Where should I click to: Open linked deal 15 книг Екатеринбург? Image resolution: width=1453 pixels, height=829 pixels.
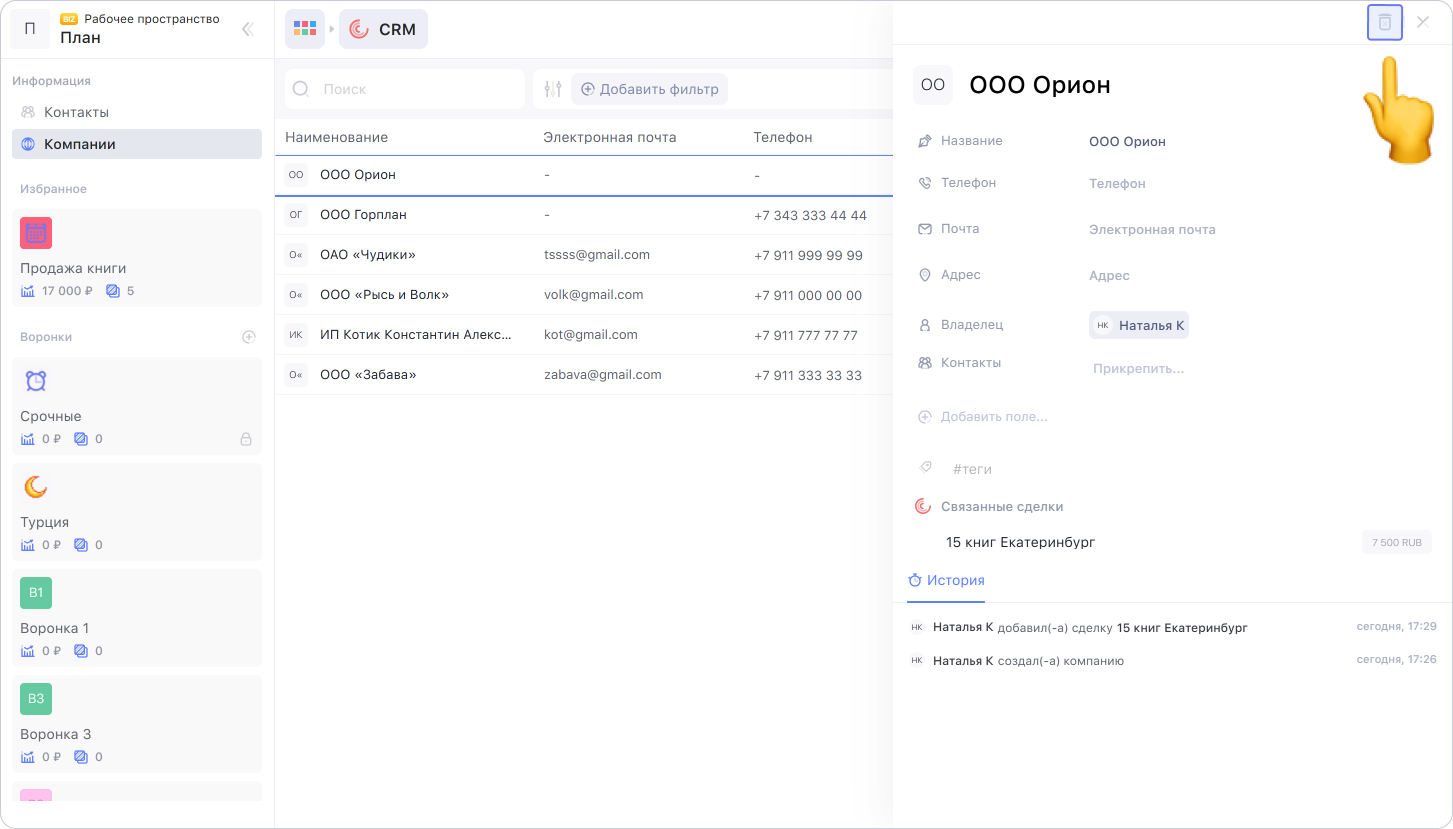(1020, 542)
